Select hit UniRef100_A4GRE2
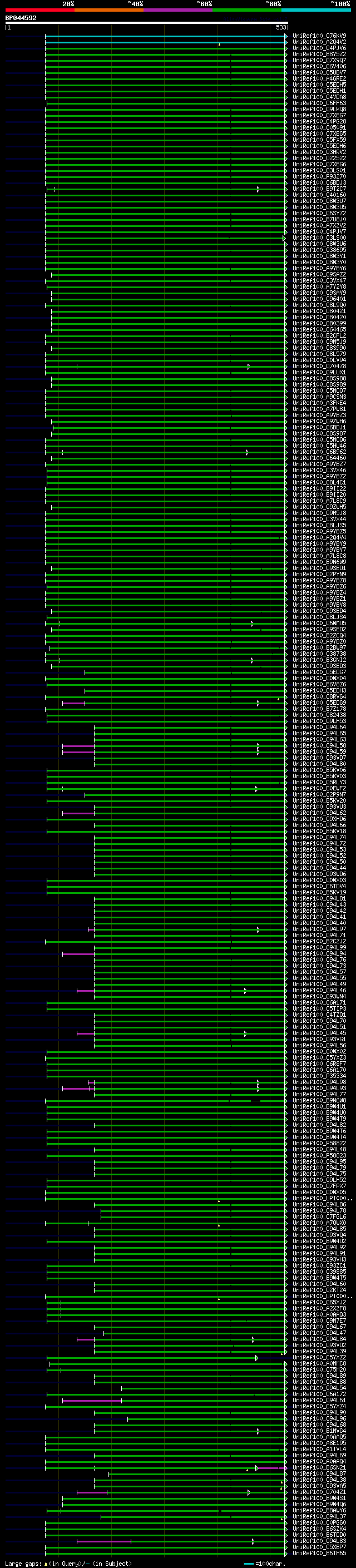The width and height of the screenshot is (356, 1568). point(319,78)
